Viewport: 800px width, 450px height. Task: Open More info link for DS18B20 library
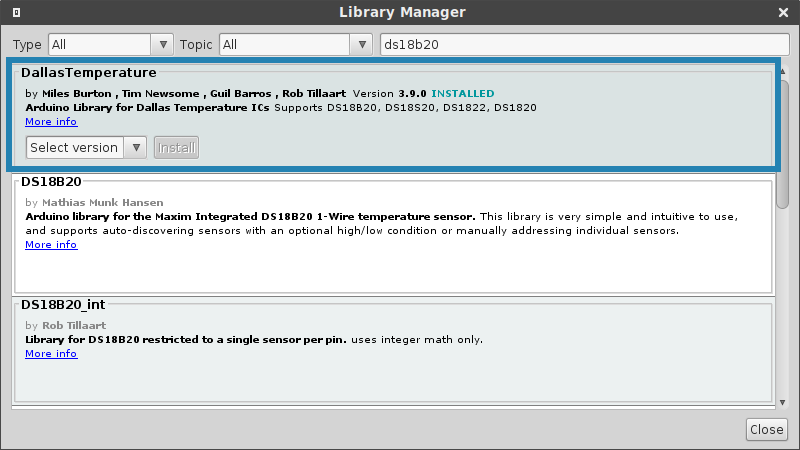51,245
